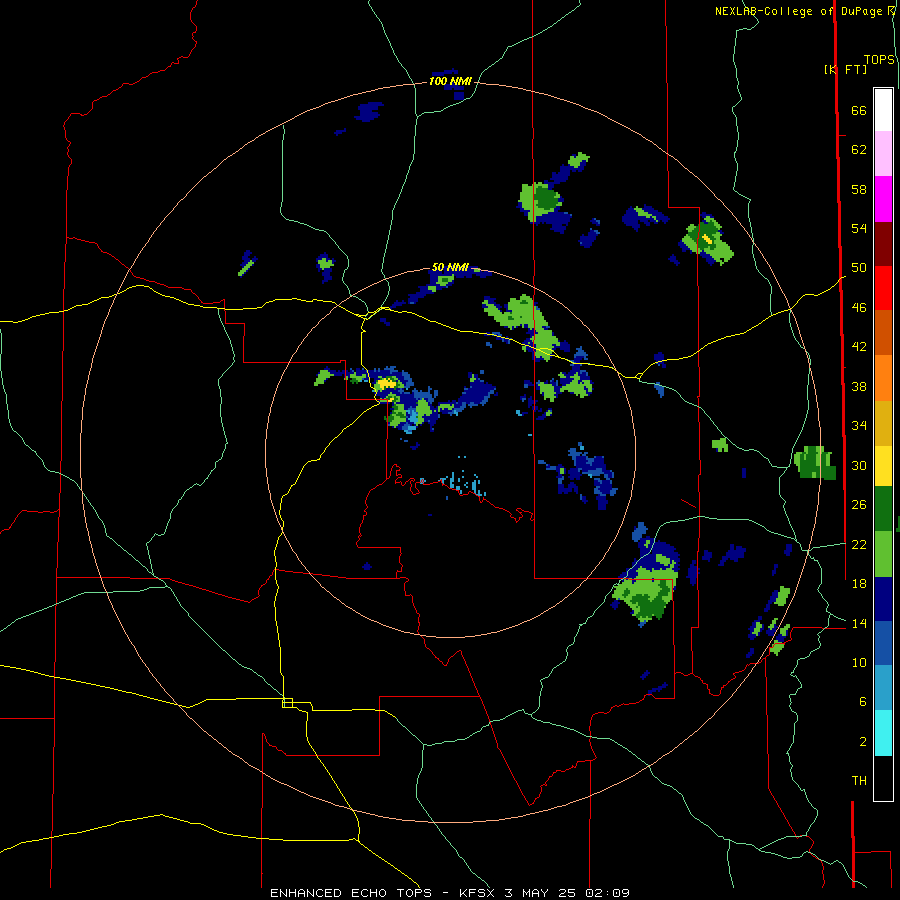Click the light green 22 kft legend swatch
The image size is (900, 900).
click(x=883, y=554)
